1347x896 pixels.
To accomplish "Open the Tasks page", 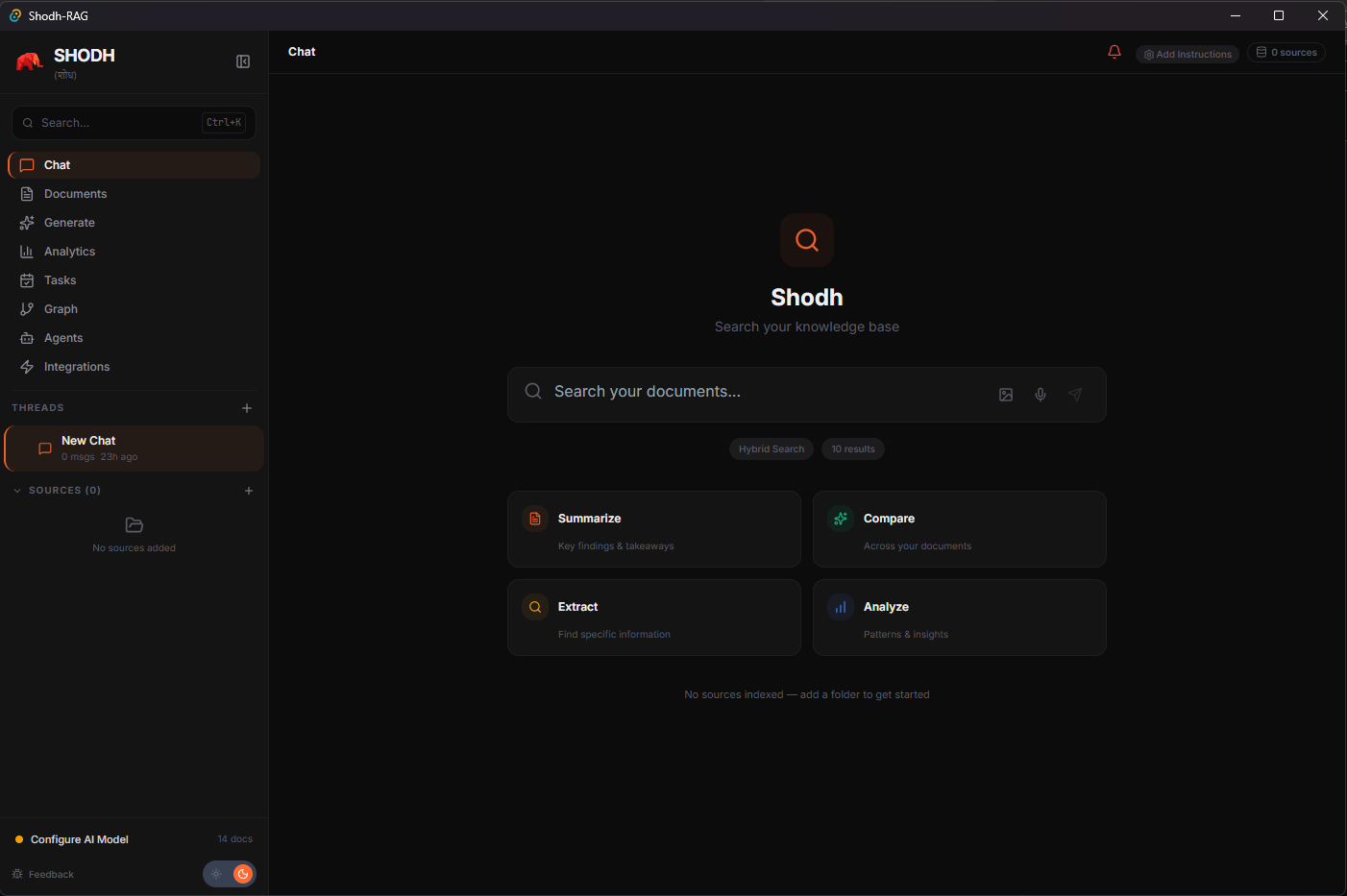I will (x=134, y=280).
